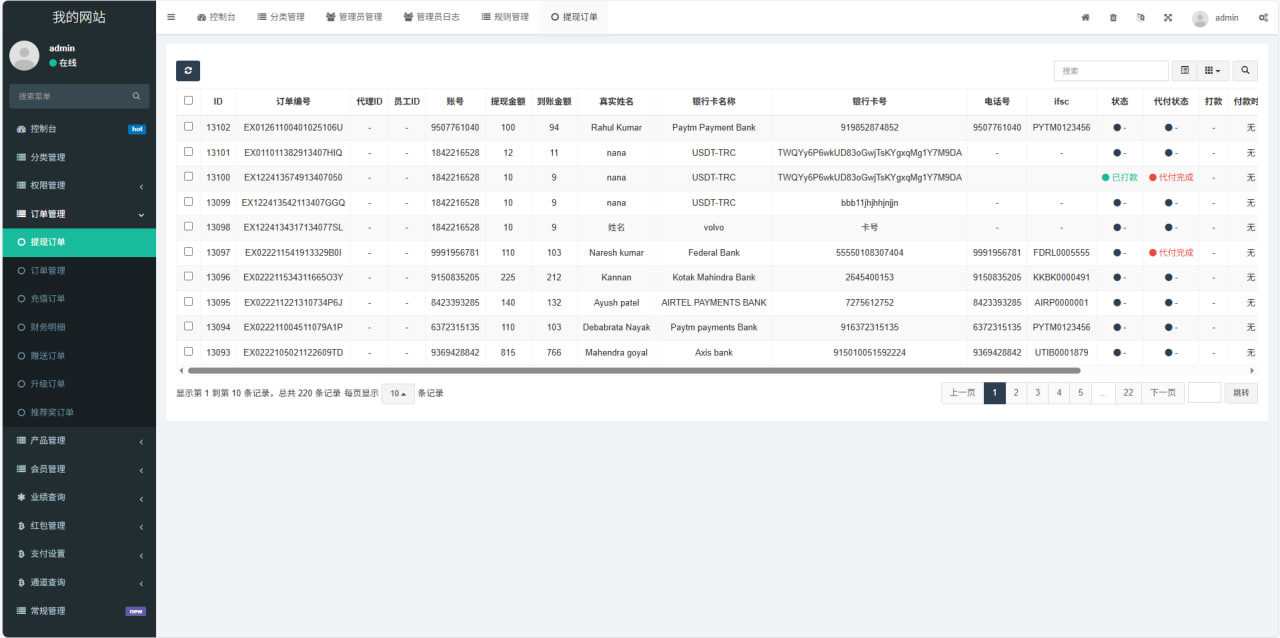The image size is (1280, 638).
Task: Open settings gears icon at top right
Action: point(1262,18)
